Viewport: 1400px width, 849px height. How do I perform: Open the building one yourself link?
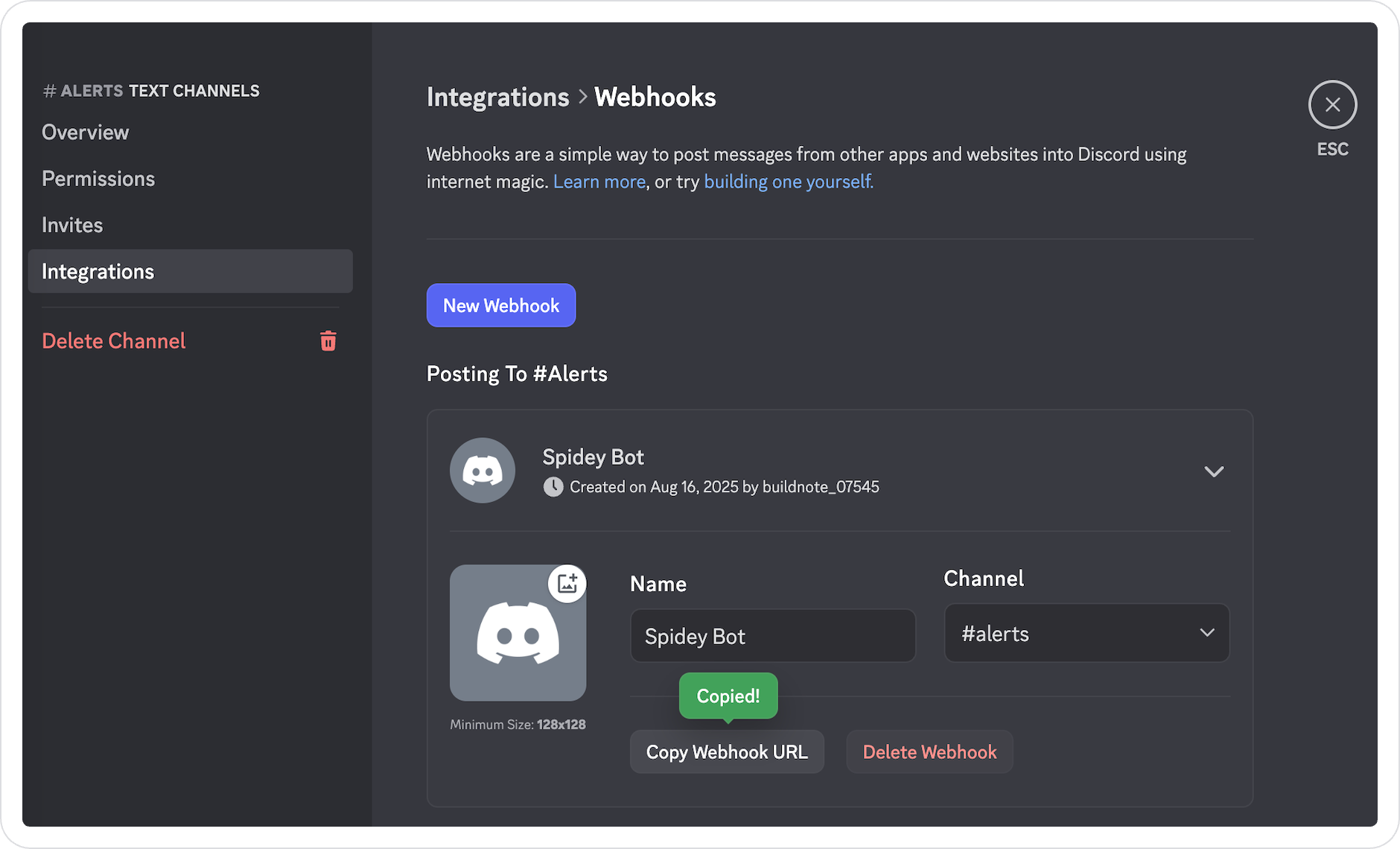[x=789, y=182]
